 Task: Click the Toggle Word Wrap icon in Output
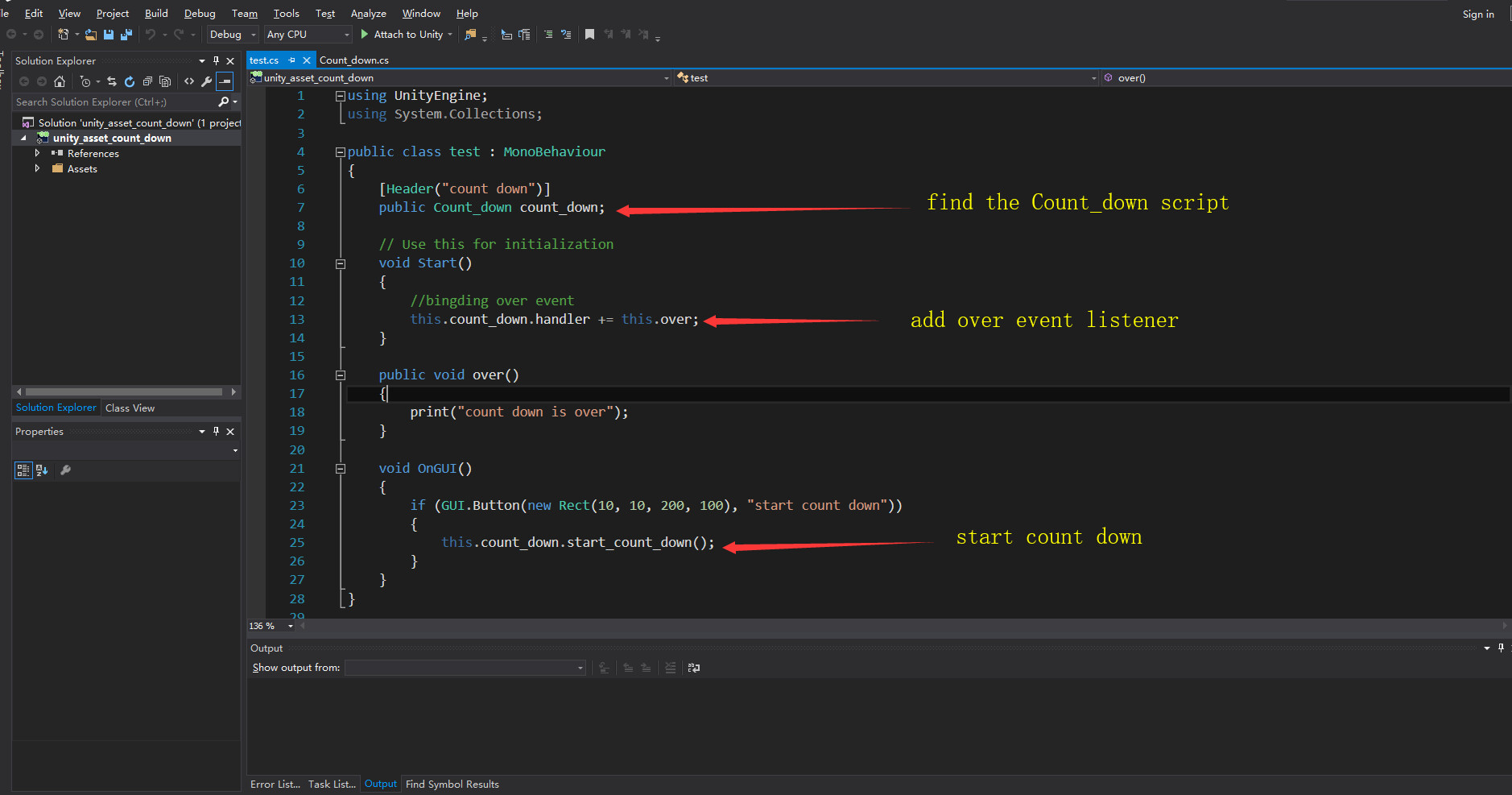(694, 668)
